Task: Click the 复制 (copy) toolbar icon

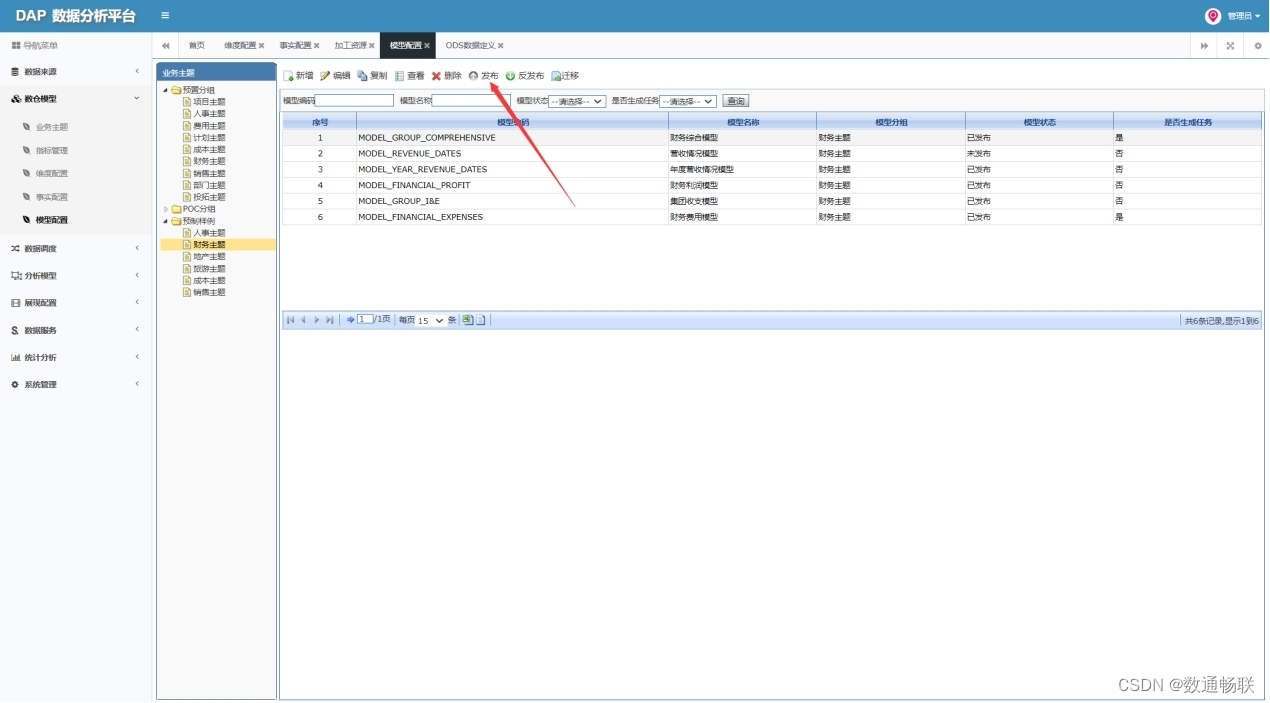Action: click(362, 76)
